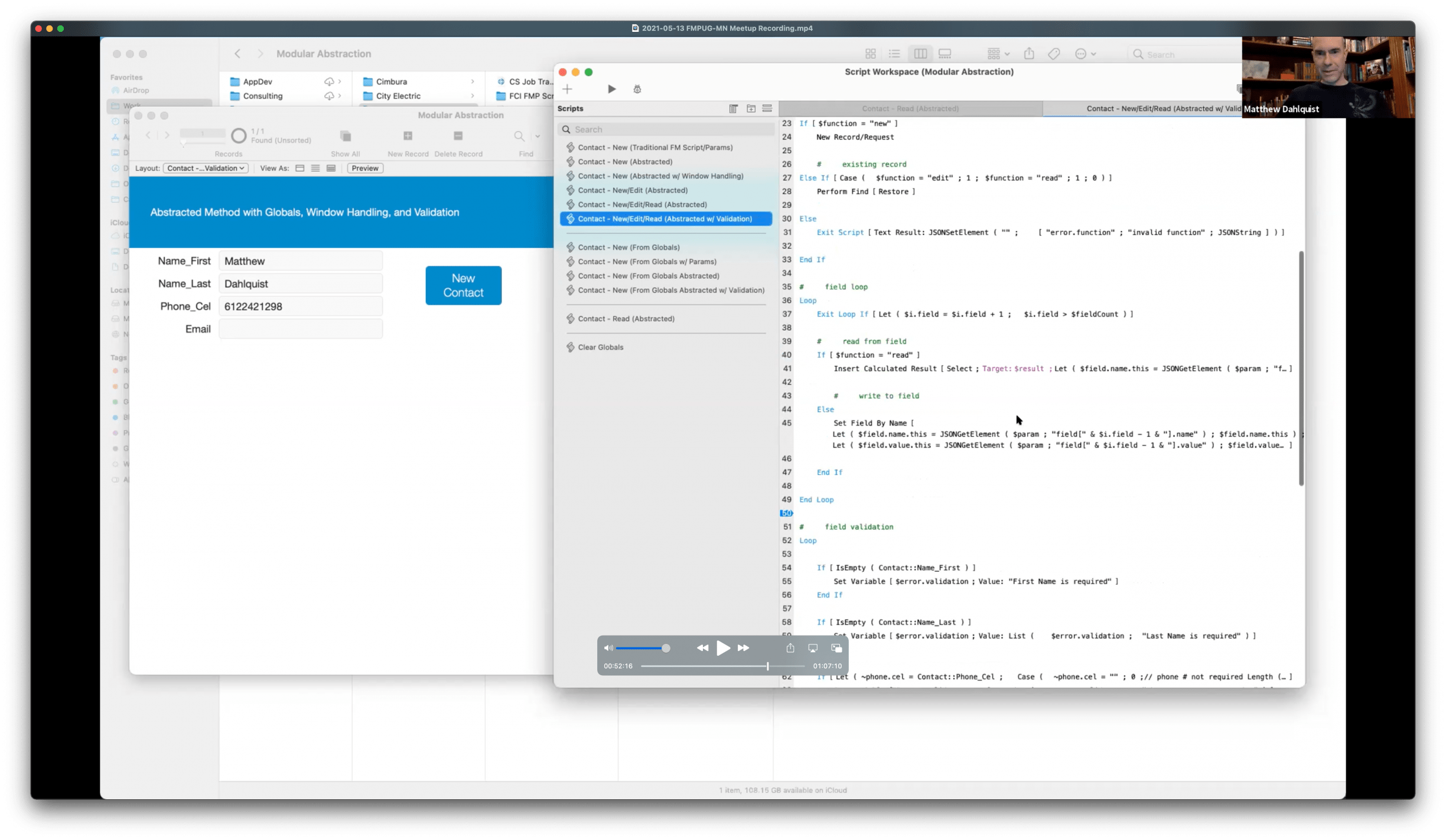Viewport: 1446px width, 840px height.
Task: Select script Contact - Read (Abstracted) in list
Action: (626, 319)
